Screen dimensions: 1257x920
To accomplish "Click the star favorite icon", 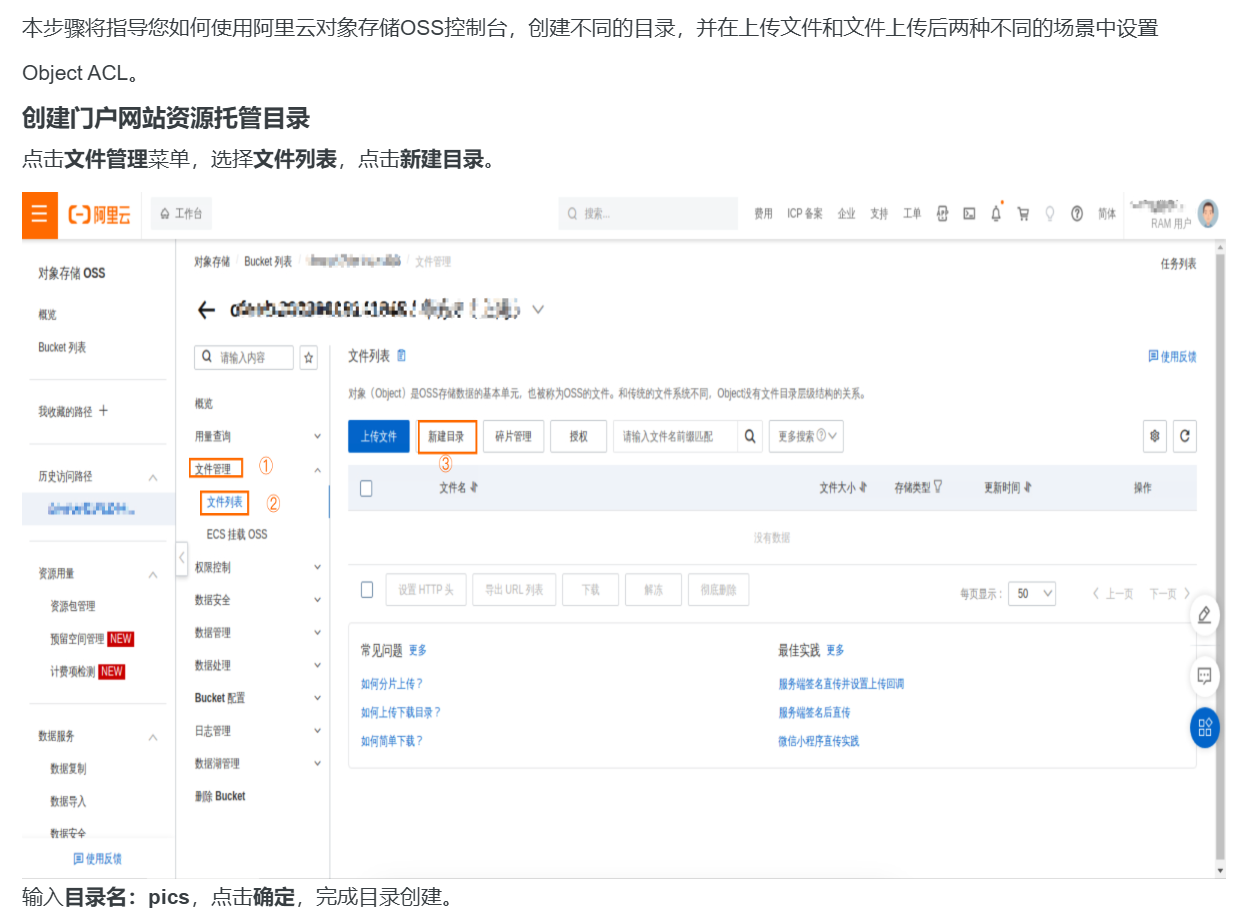I will coord(309,357).
